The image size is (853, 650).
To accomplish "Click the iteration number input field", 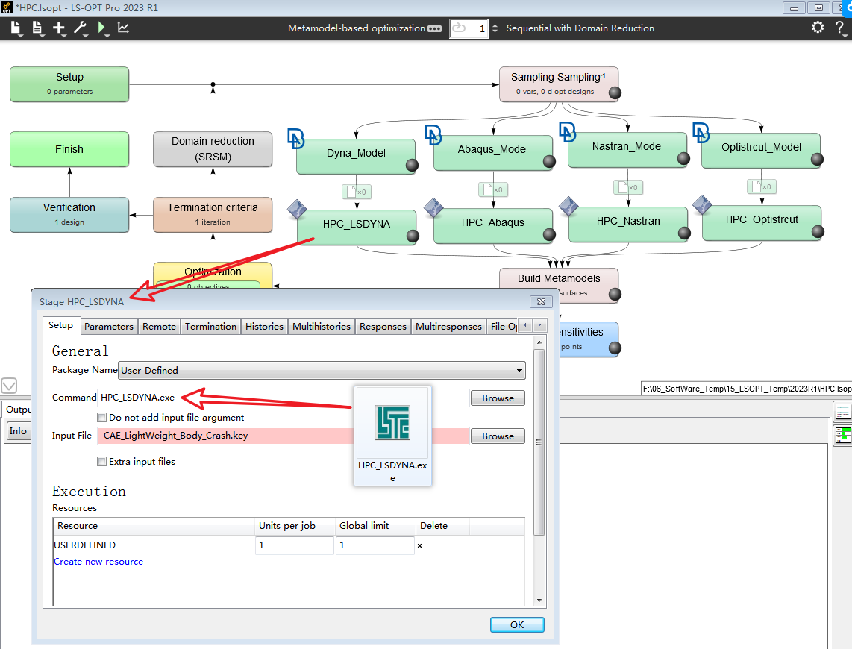I will click(469, 28).
